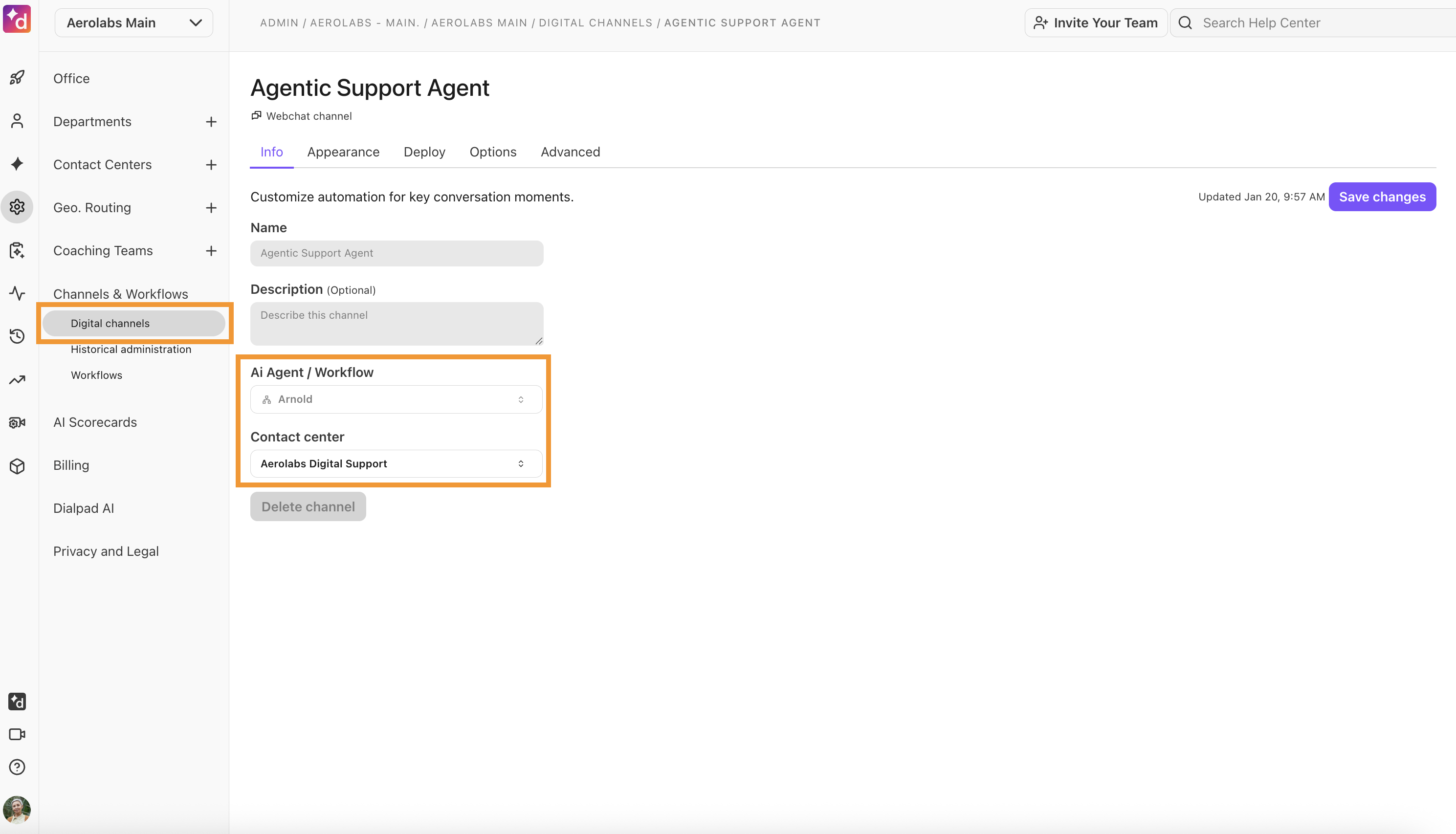Click the Invite Your Team button
The height and width of the screenshot is (834, 1456).
coord(1096,23)
